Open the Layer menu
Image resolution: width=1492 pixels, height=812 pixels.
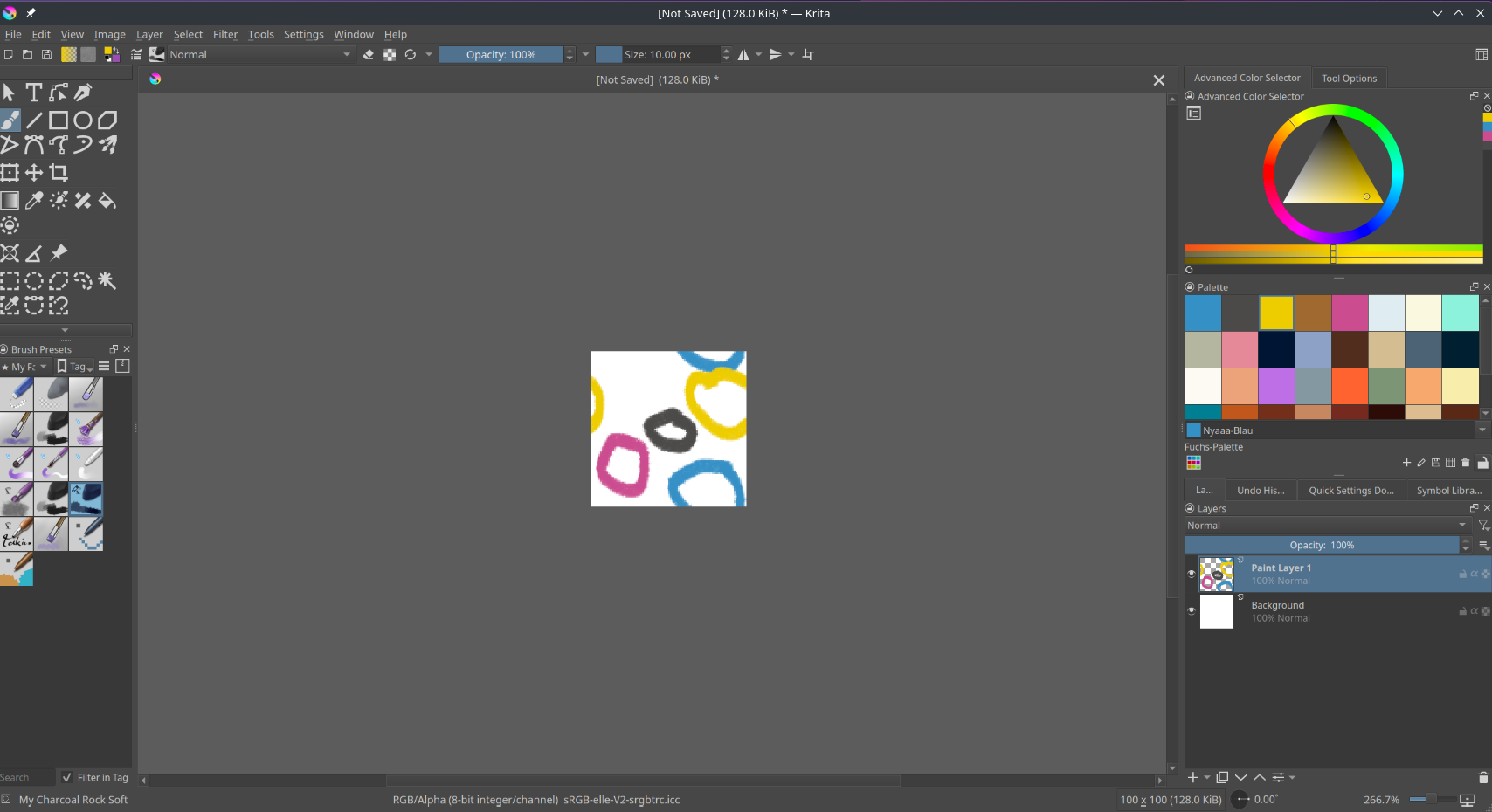coord(149,35)
